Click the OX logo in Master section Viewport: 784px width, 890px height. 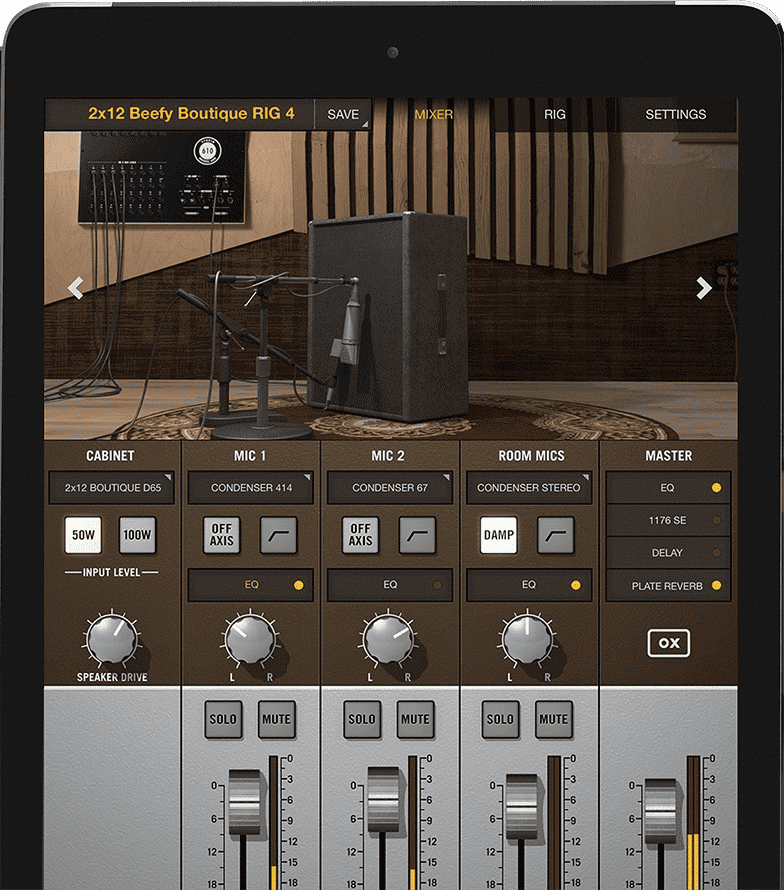(668, 643)
